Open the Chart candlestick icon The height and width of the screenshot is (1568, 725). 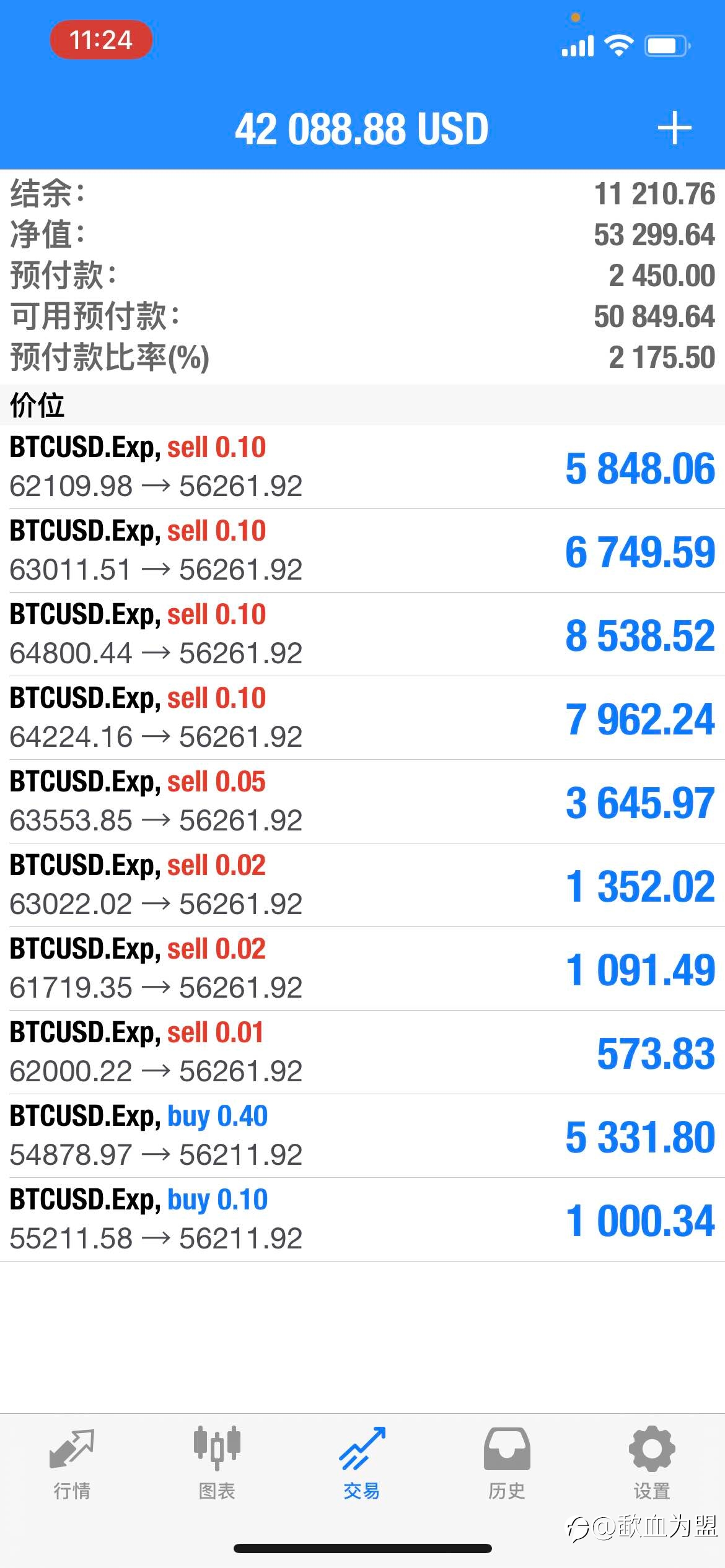click(217, 1448)
